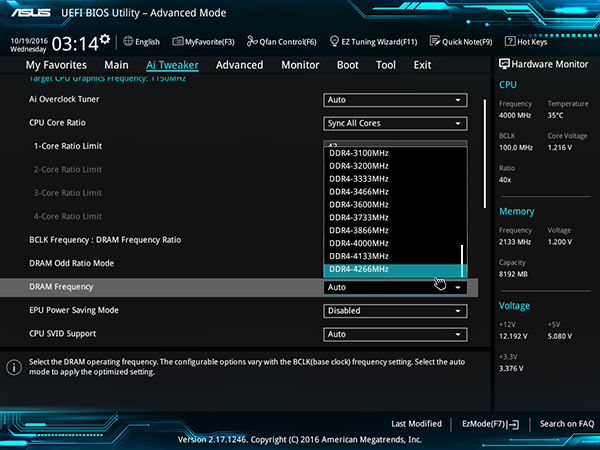
Task: Click the 4000 MHz CPU frequency value
Action: pos(515,115)
